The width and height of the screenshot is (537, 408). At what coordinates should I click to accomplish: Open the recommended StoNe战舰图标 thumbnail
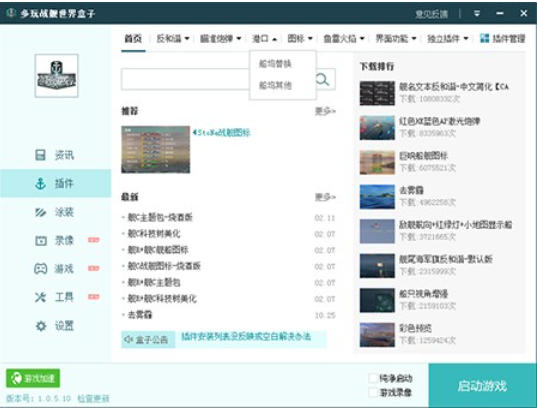tap(155, 150)
